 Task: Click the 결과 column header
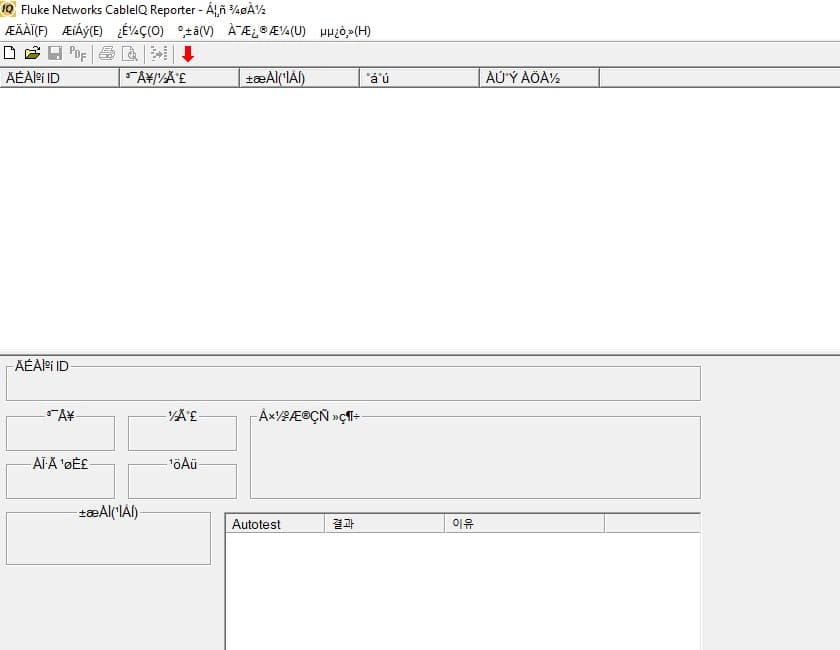point(385,524)
